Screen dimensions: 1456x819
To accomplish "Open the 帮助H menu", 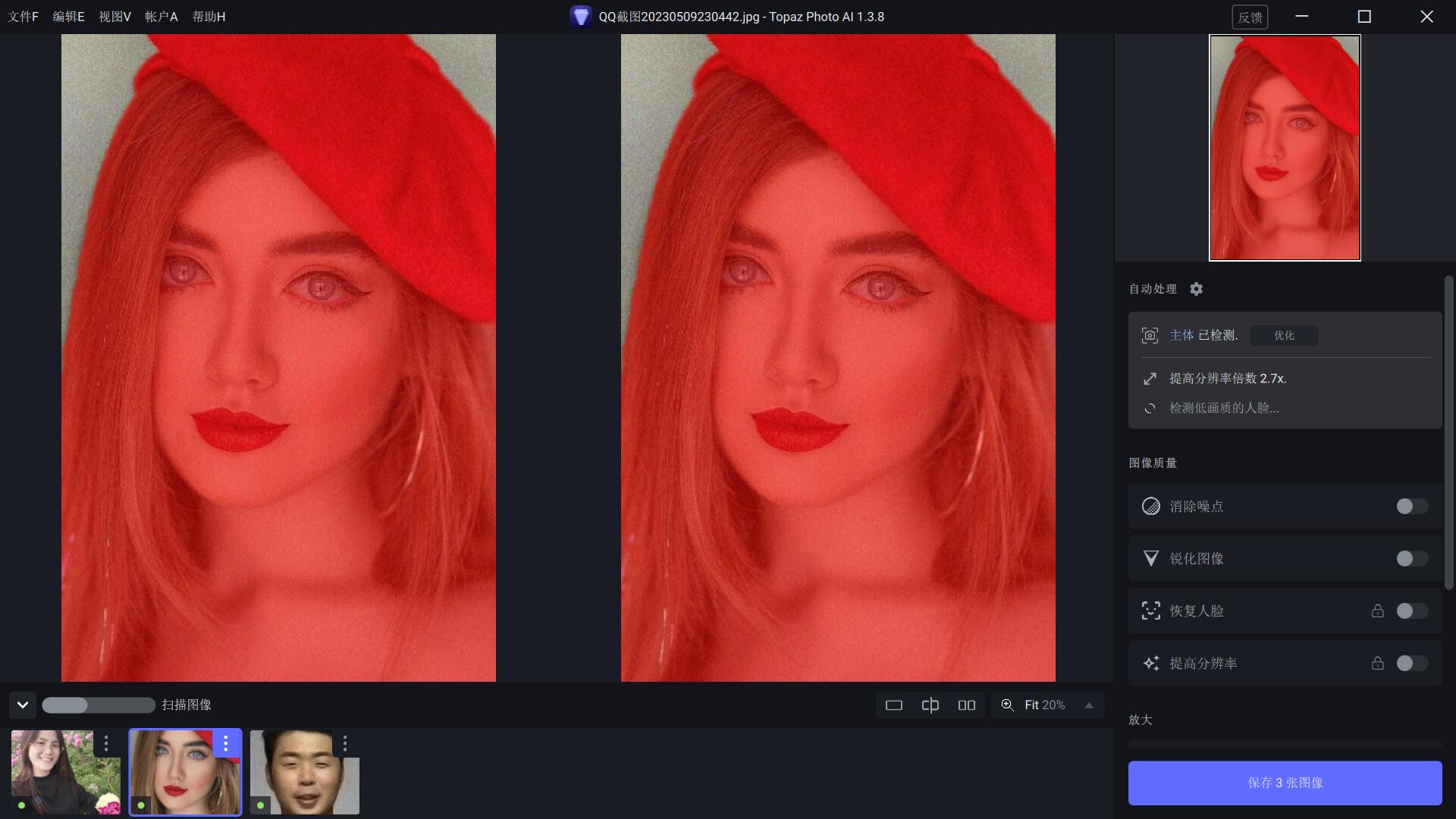I will pos(209,17).
